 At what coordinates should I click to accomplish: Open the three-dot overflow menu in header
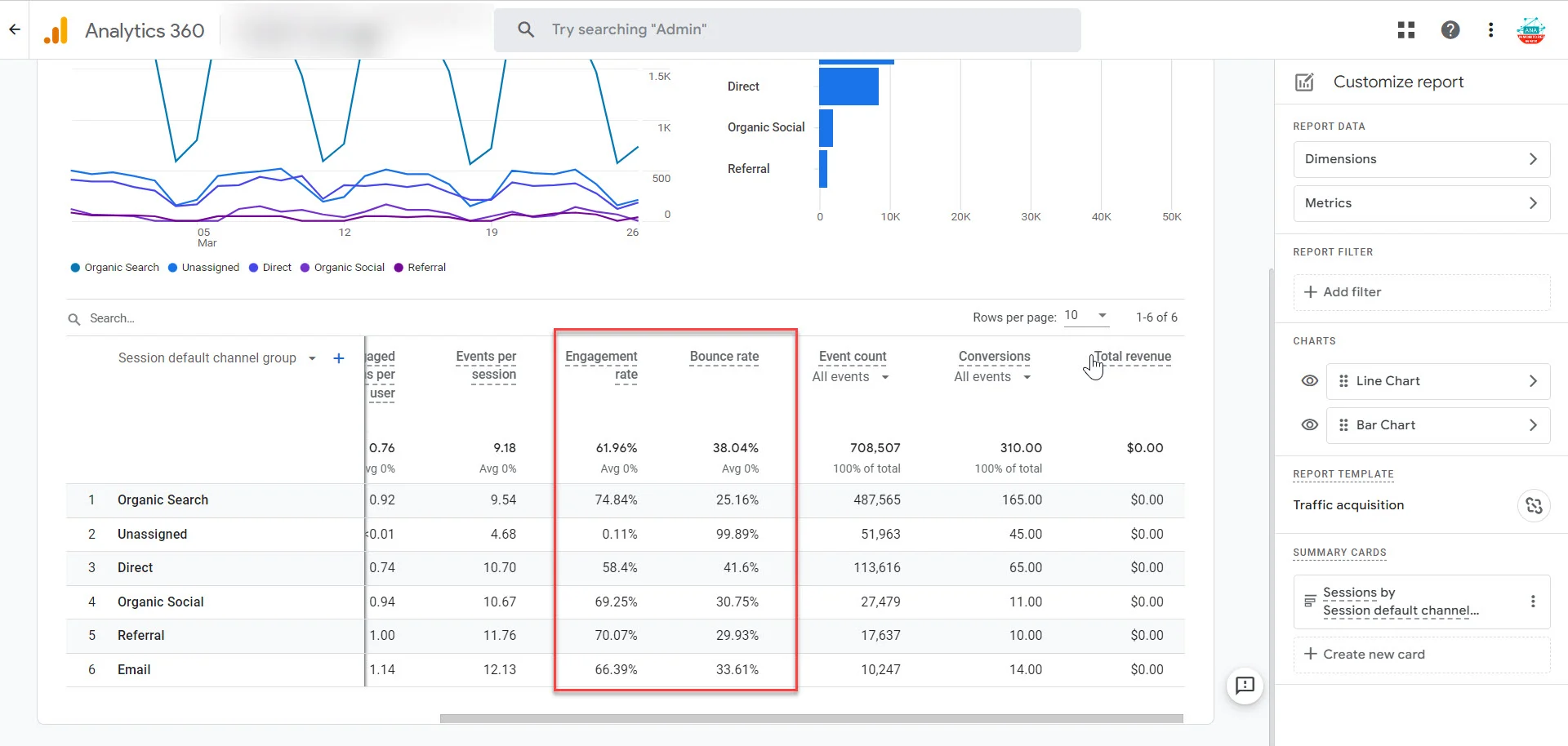(x=1490, y=29)
